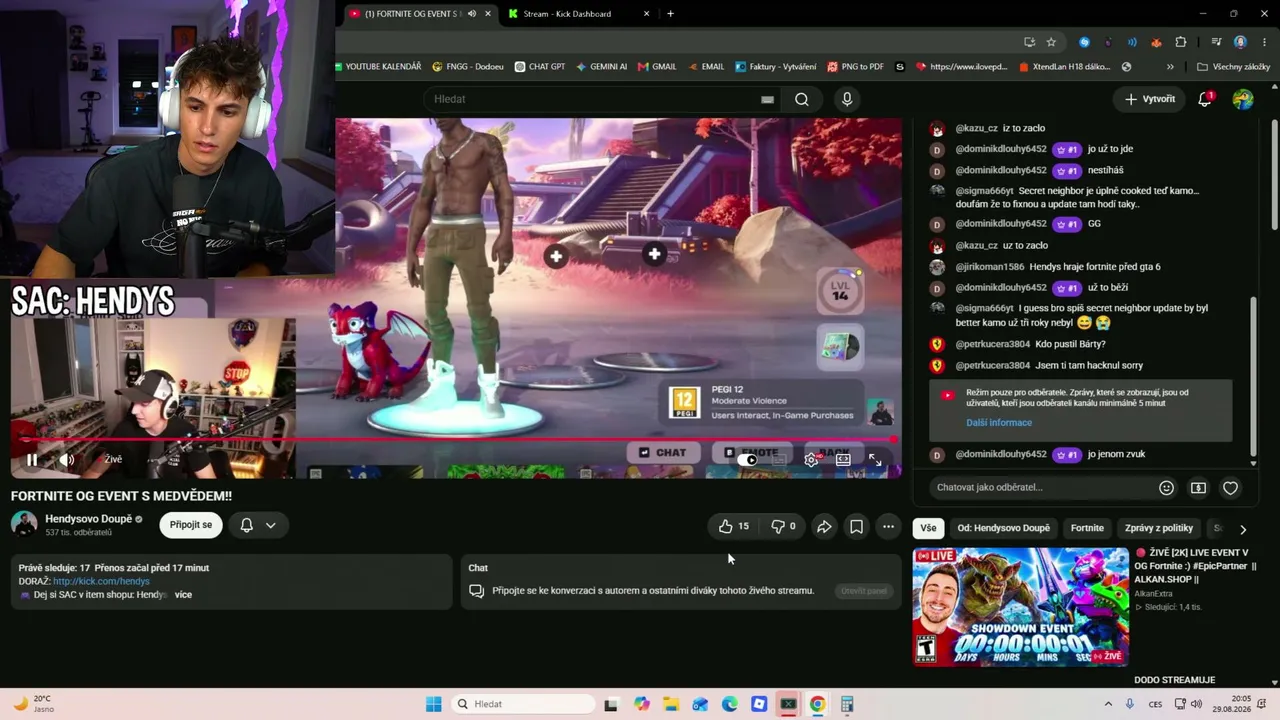Screen dimensions: 1280x720
Task: Open the AlkanExtra channel name
Action: pyautogui.click(x=1152, y=594)
